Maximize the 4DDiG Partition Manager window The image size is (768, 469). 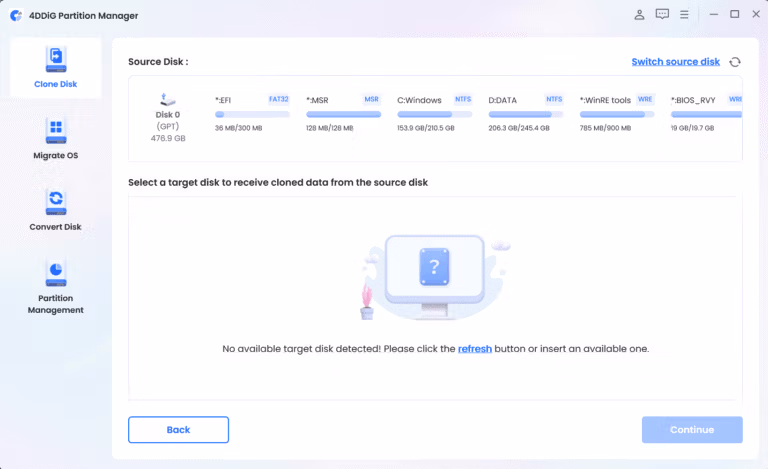pyautogui.click(x=735, y=14)
